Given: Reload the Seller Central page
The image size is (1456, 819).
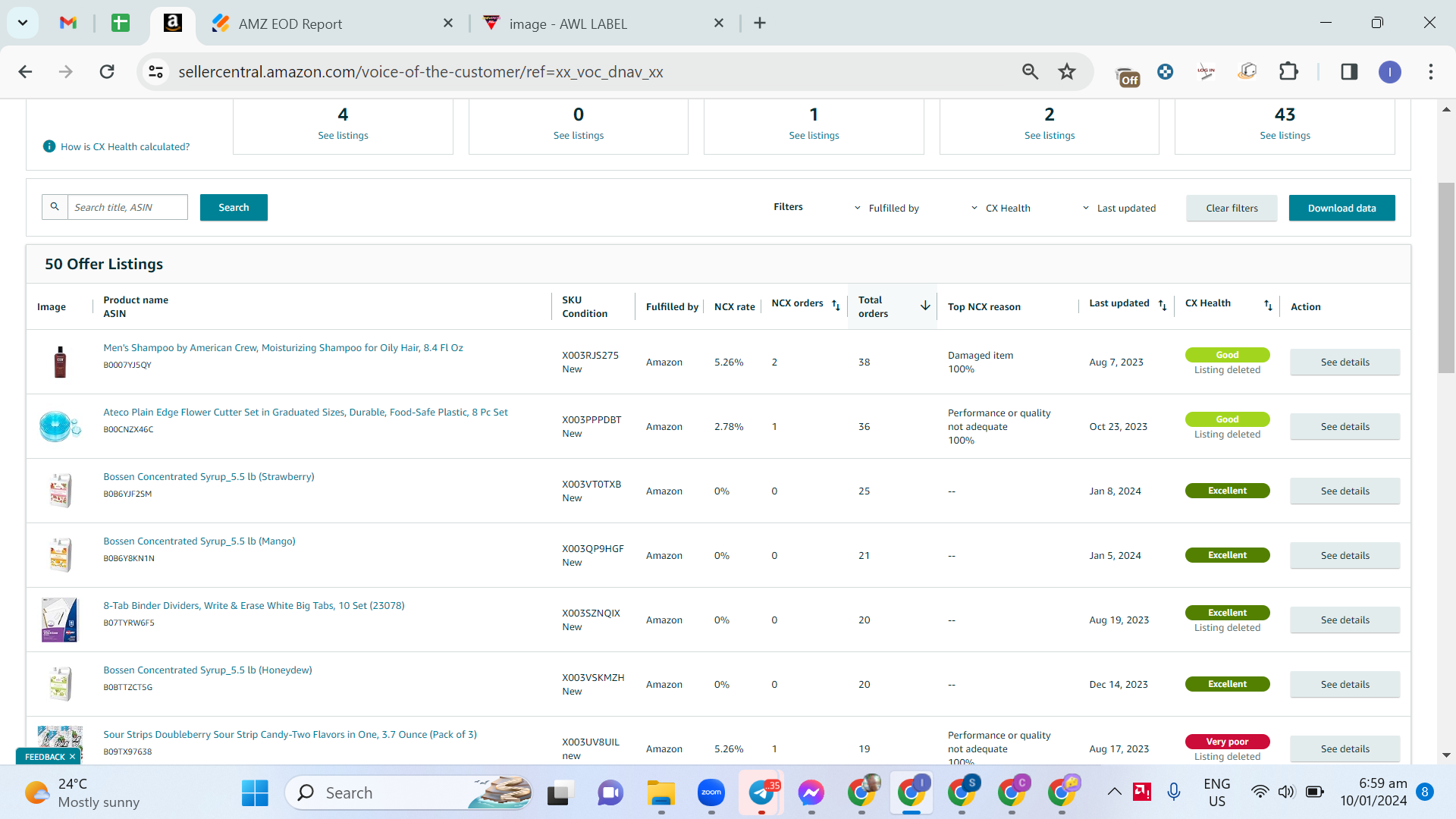Looking at the screenshot, I should pos(107,72).
